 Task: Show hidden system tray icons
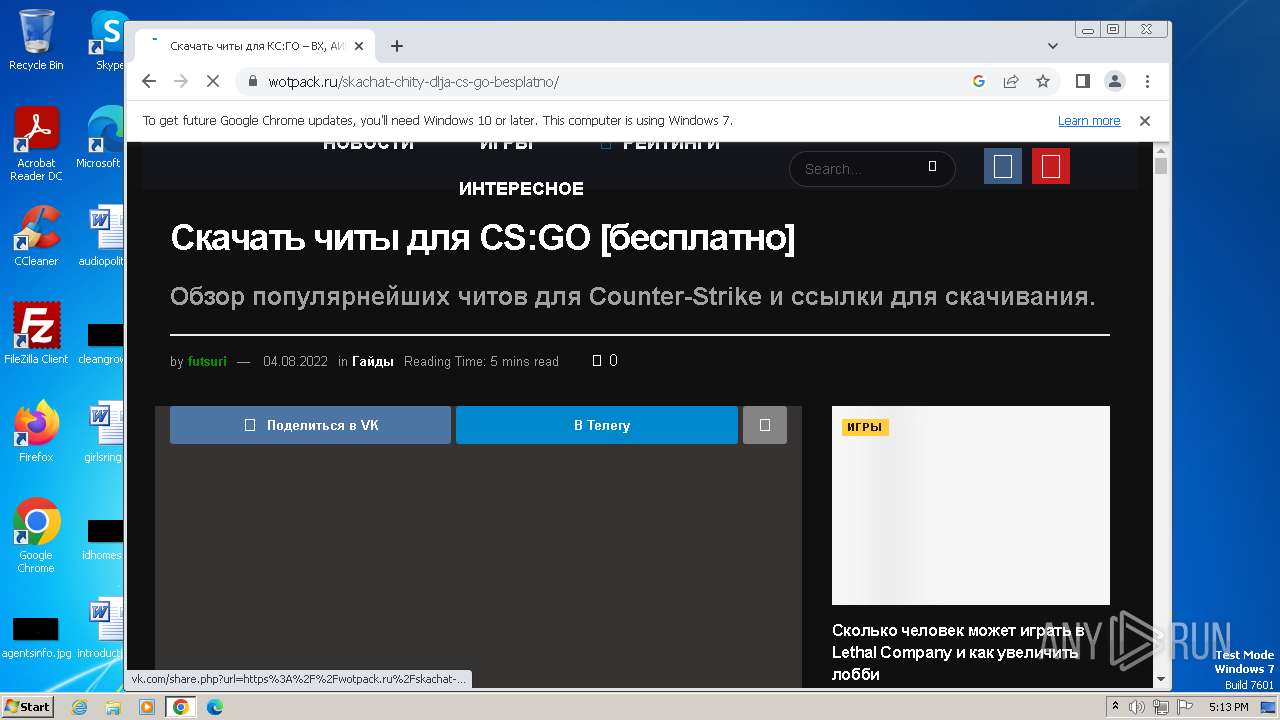1116,707
